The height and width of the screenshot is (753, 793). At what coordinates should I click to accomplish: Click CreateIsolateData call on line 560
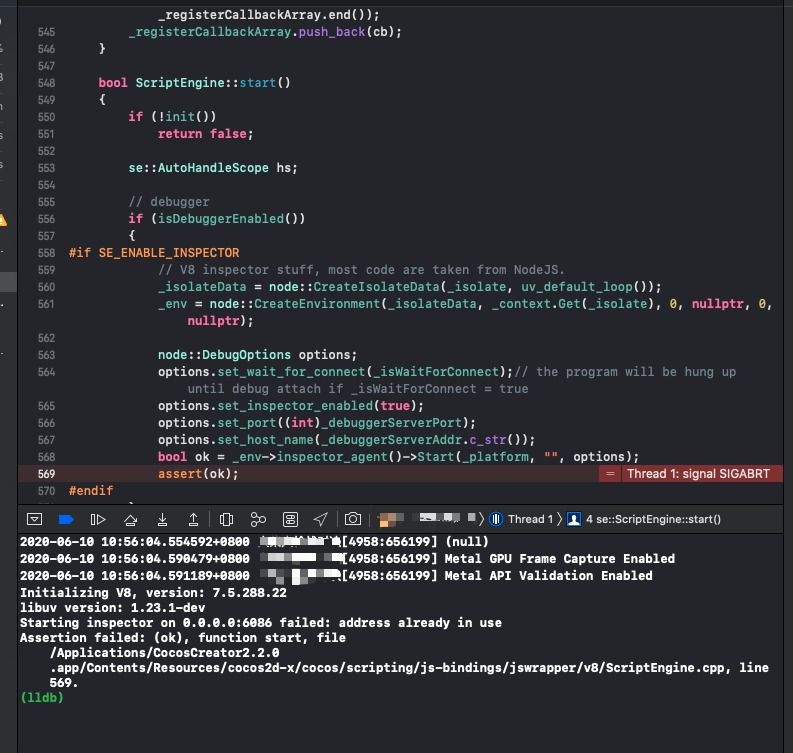click(x=376, y=287)
